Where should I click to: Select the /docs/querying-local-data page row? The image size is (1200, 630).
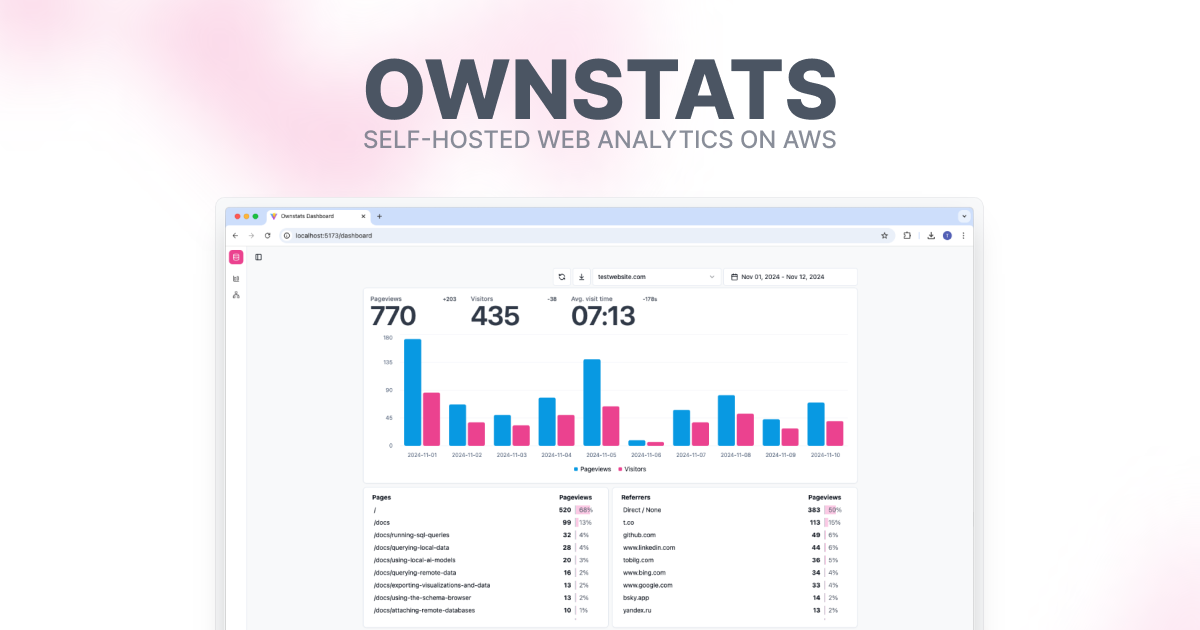[482, 547]
